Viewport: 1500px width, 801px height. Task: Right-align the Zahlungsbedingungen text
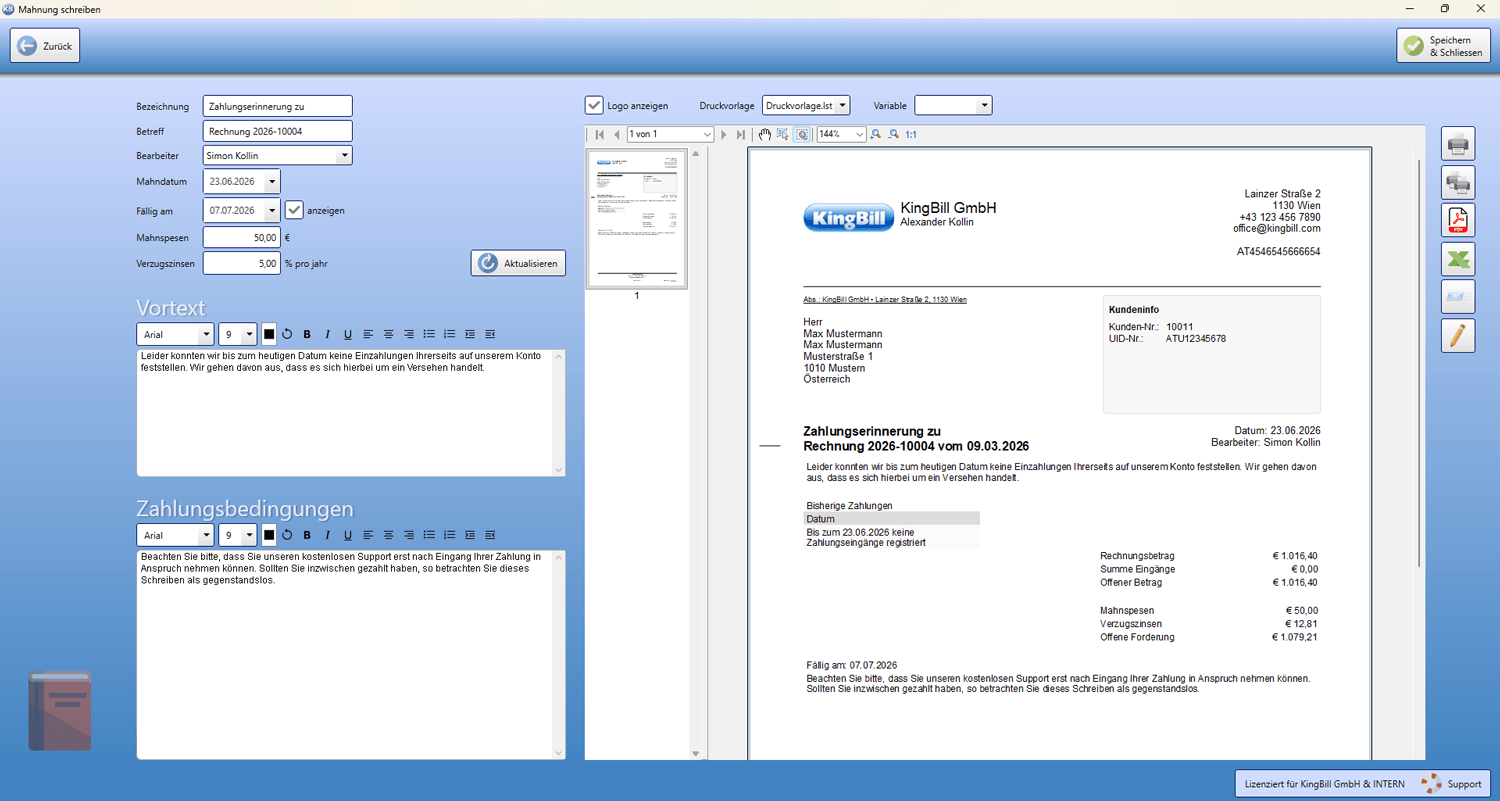coord(409,536)
